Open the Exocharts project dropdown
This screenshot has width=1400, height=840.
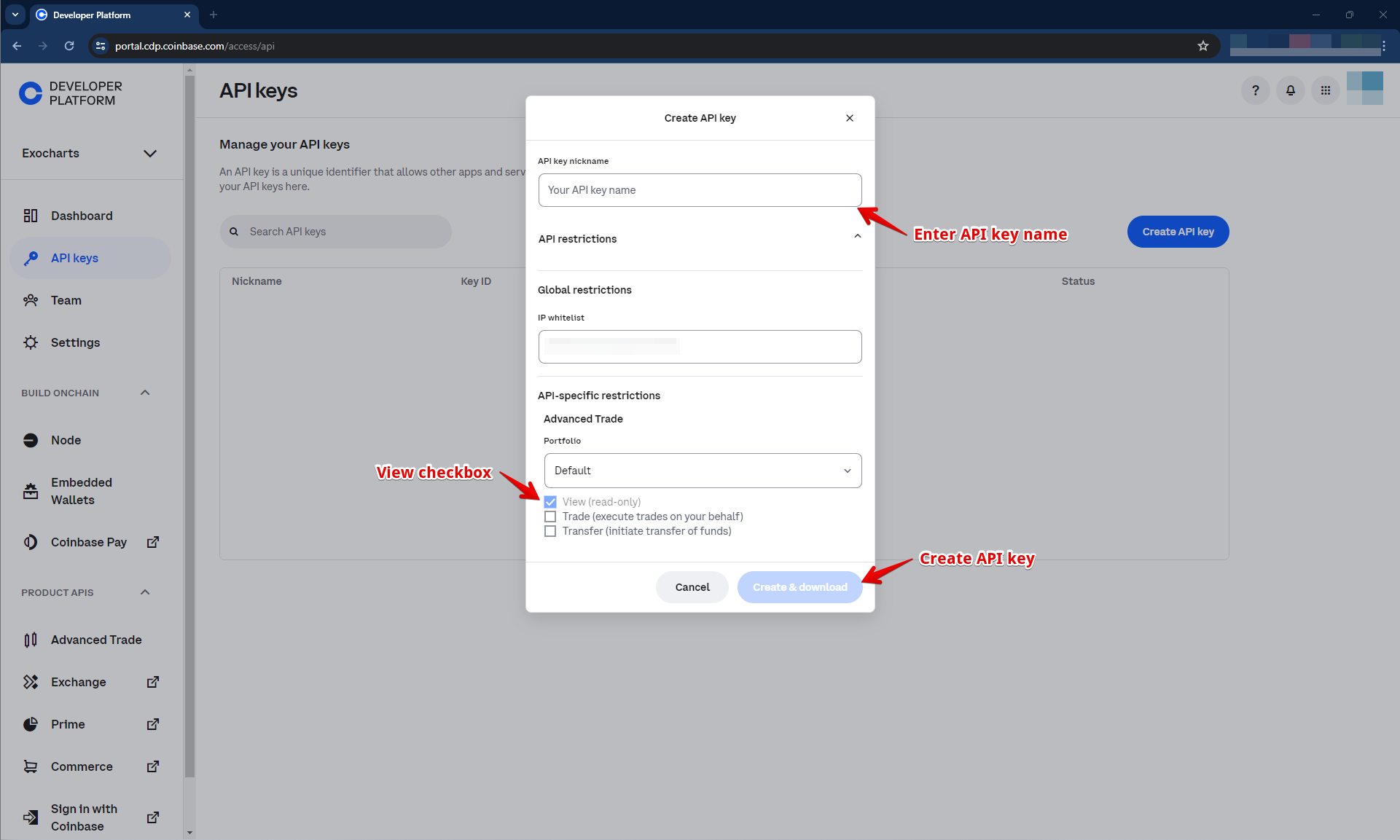pyautogui.click(x=90, y=154)
